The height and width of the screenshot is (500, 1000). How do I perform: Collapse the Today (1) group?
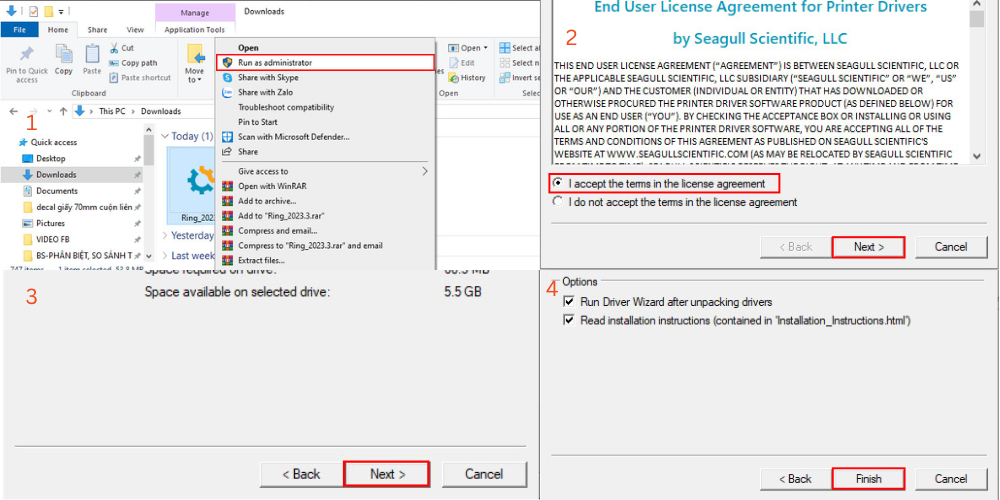coord(166,136)
